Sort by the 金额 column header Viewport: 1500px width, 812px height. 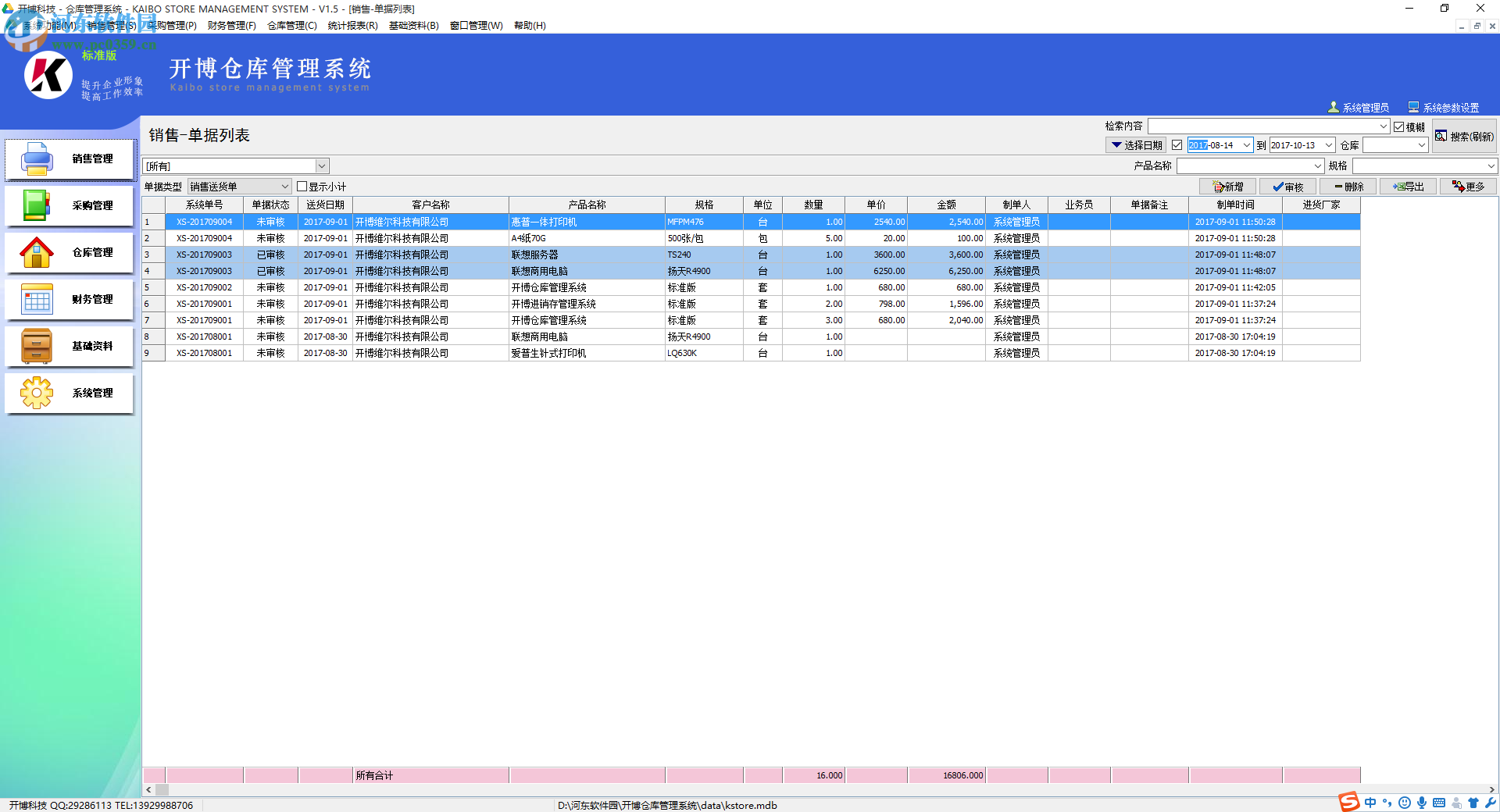click(947, 205)
